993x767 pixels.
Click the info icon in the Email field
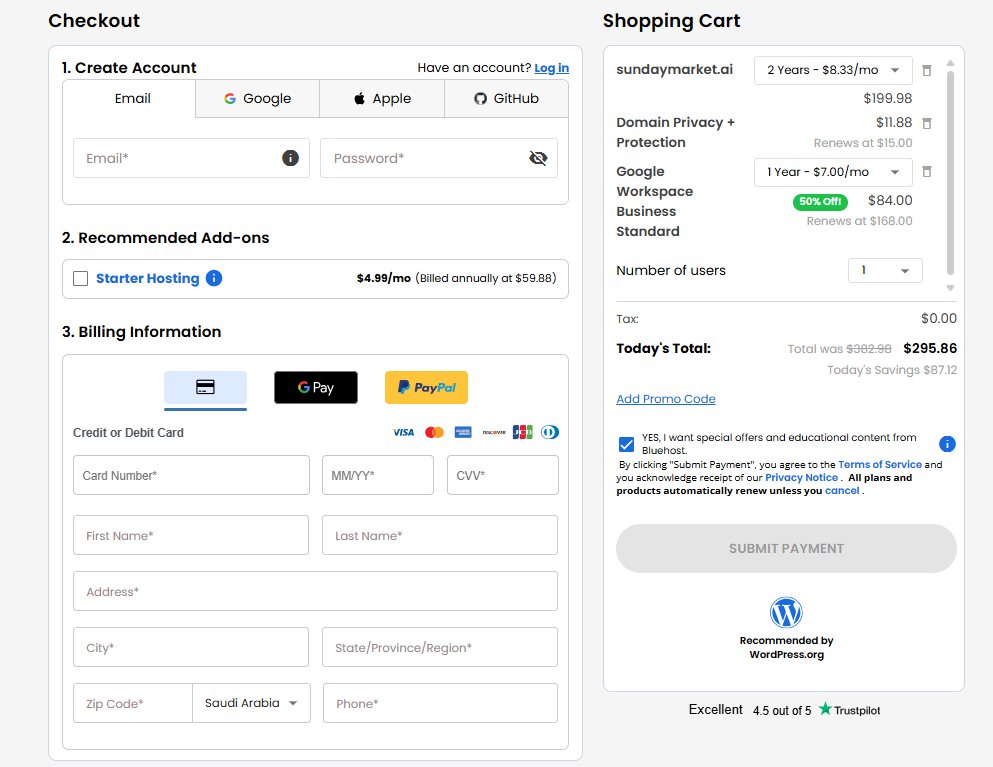pyautogui.click(x=290, y=158)
